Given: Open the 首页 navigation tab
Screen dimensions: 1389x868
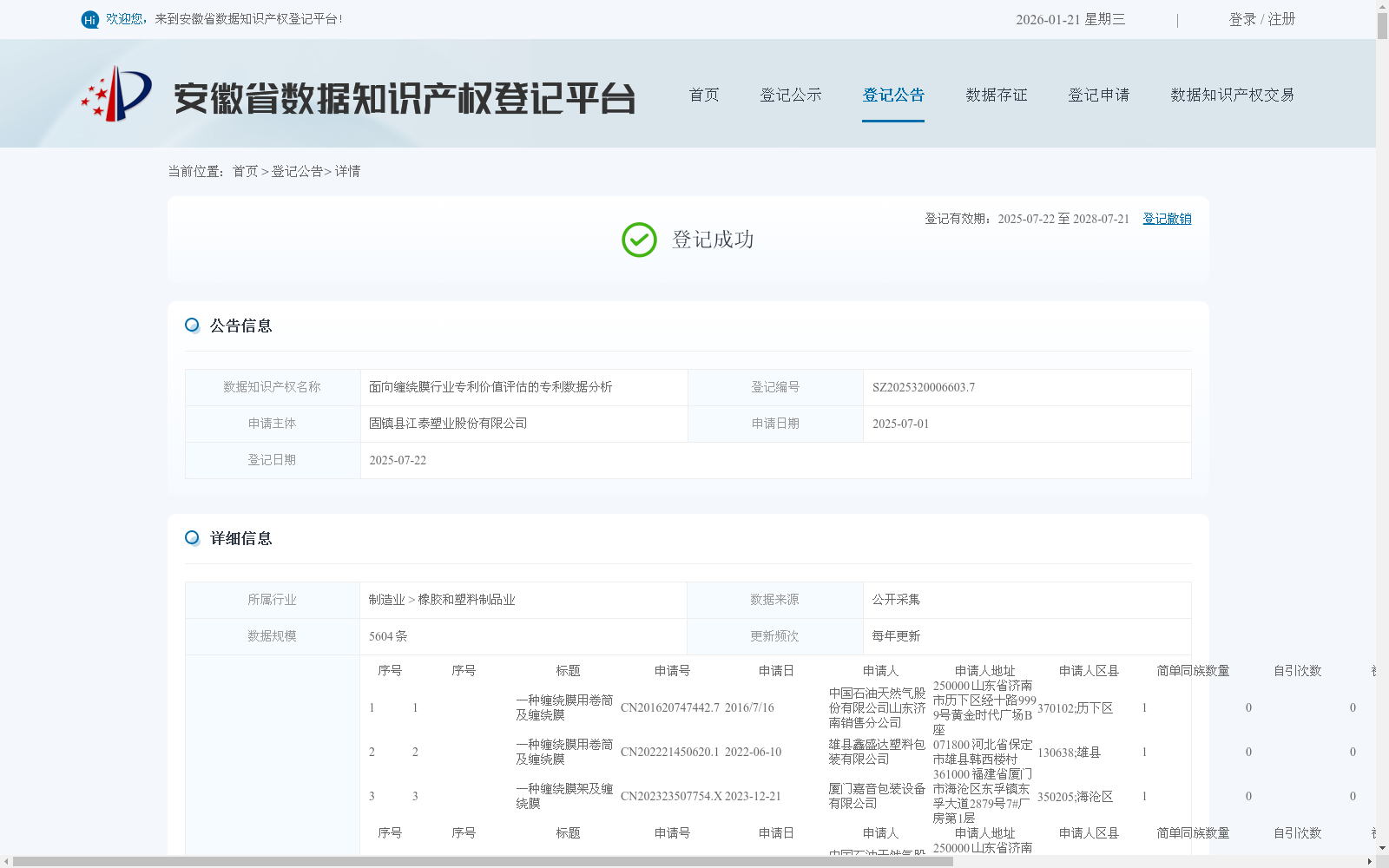Looking at the screenshot, I should [704, 95].
